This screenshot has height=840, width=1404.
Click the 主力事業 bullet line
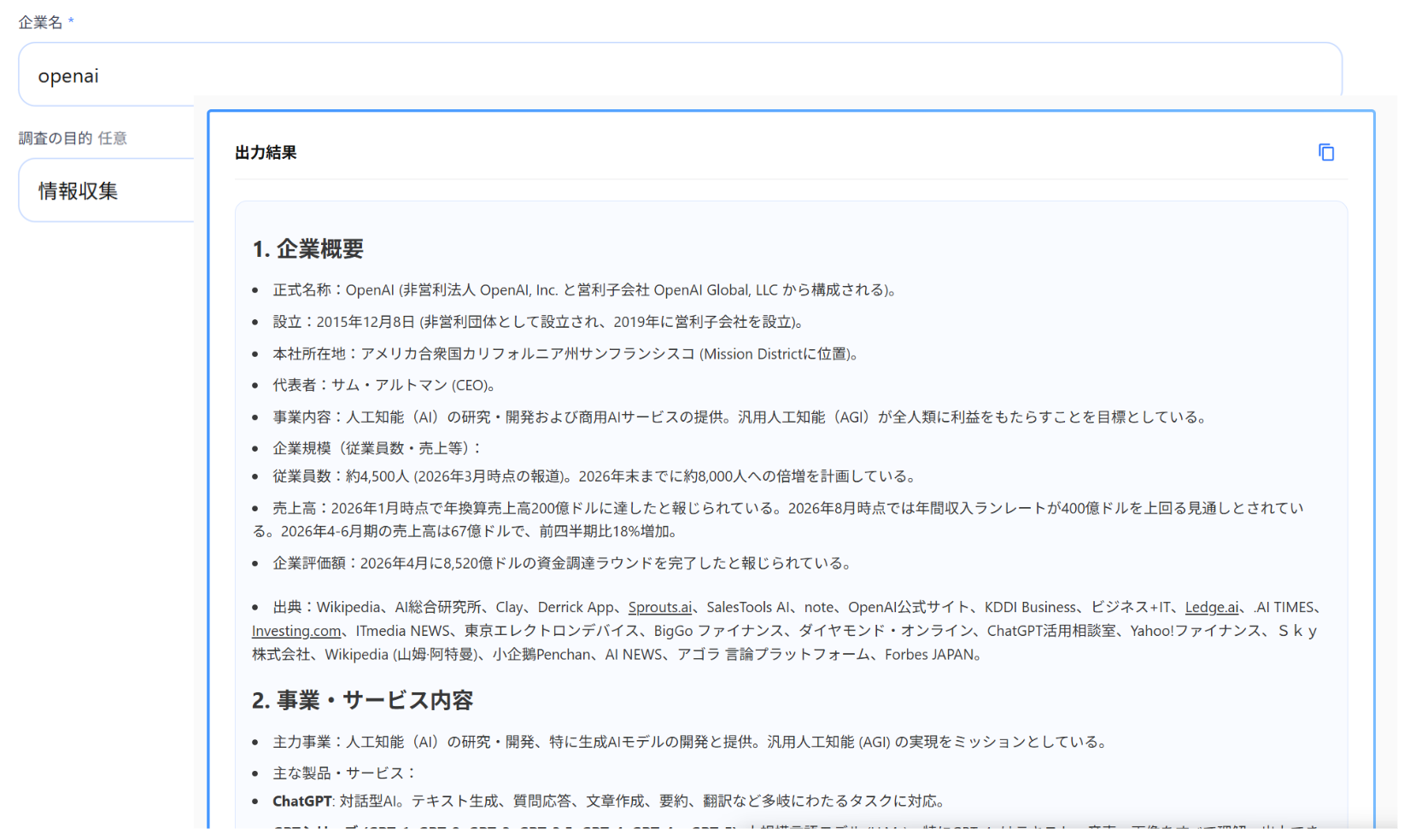coord(692,742)
